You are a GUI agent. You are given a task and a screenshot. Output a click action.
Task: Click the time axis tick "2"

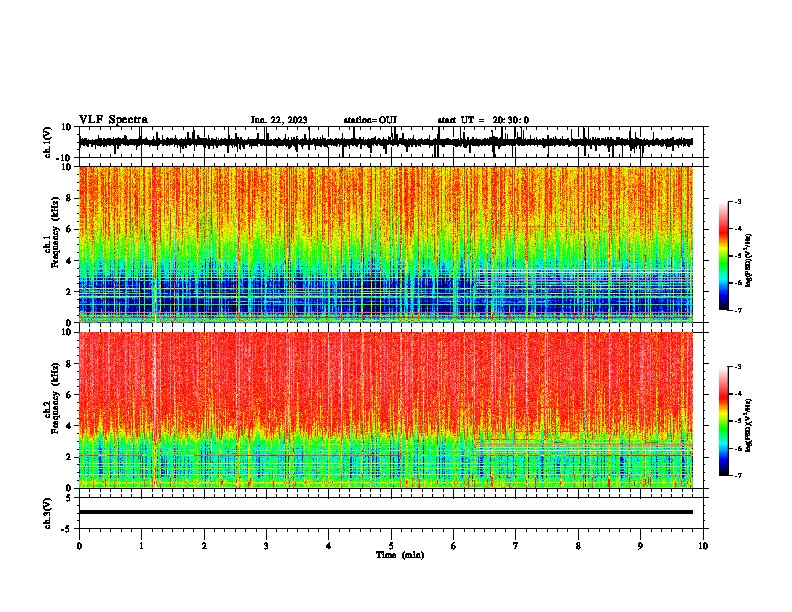tap(204, 546)
